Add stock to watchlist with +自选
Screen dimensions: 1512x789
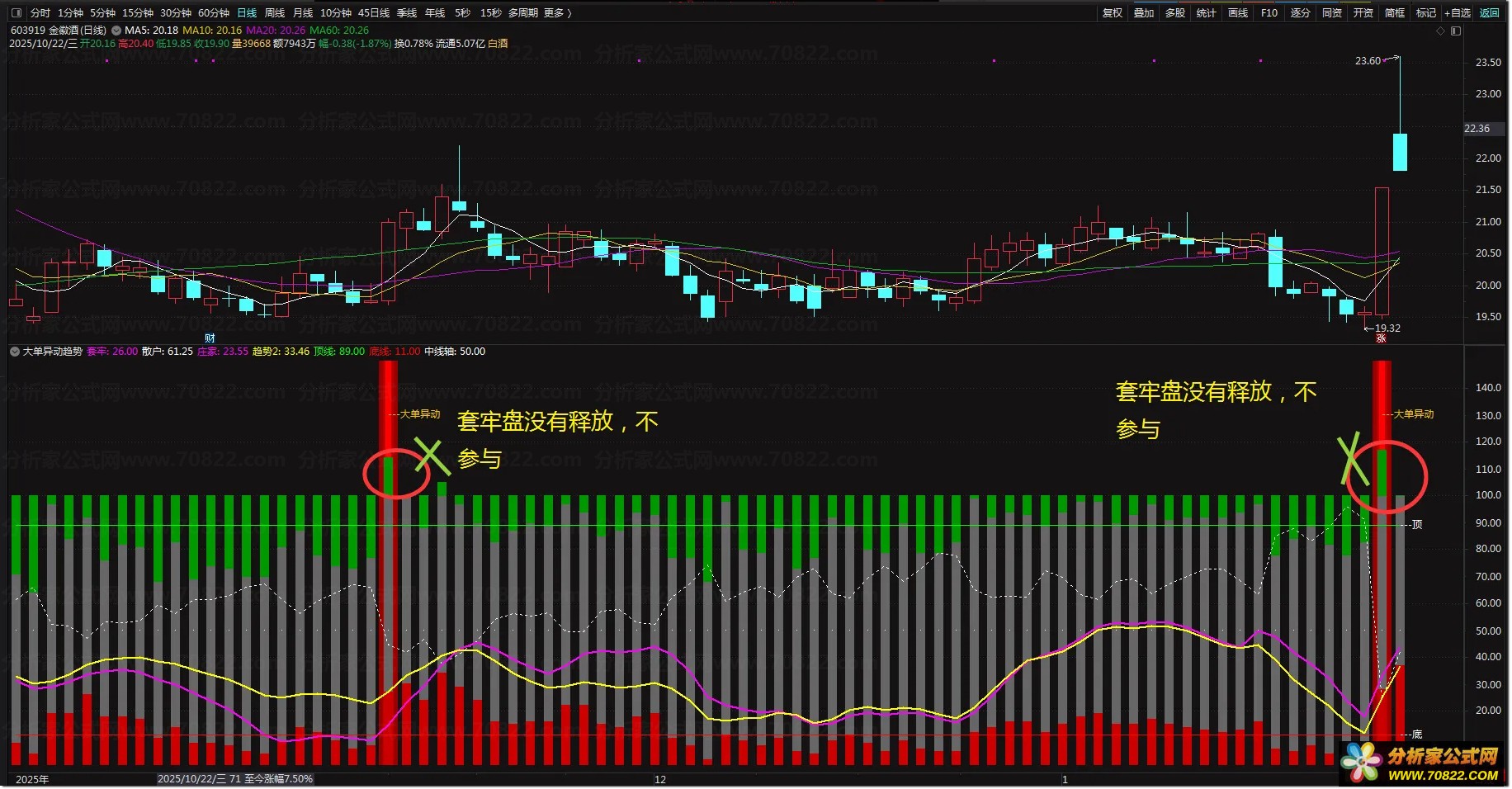point(1458,13)
